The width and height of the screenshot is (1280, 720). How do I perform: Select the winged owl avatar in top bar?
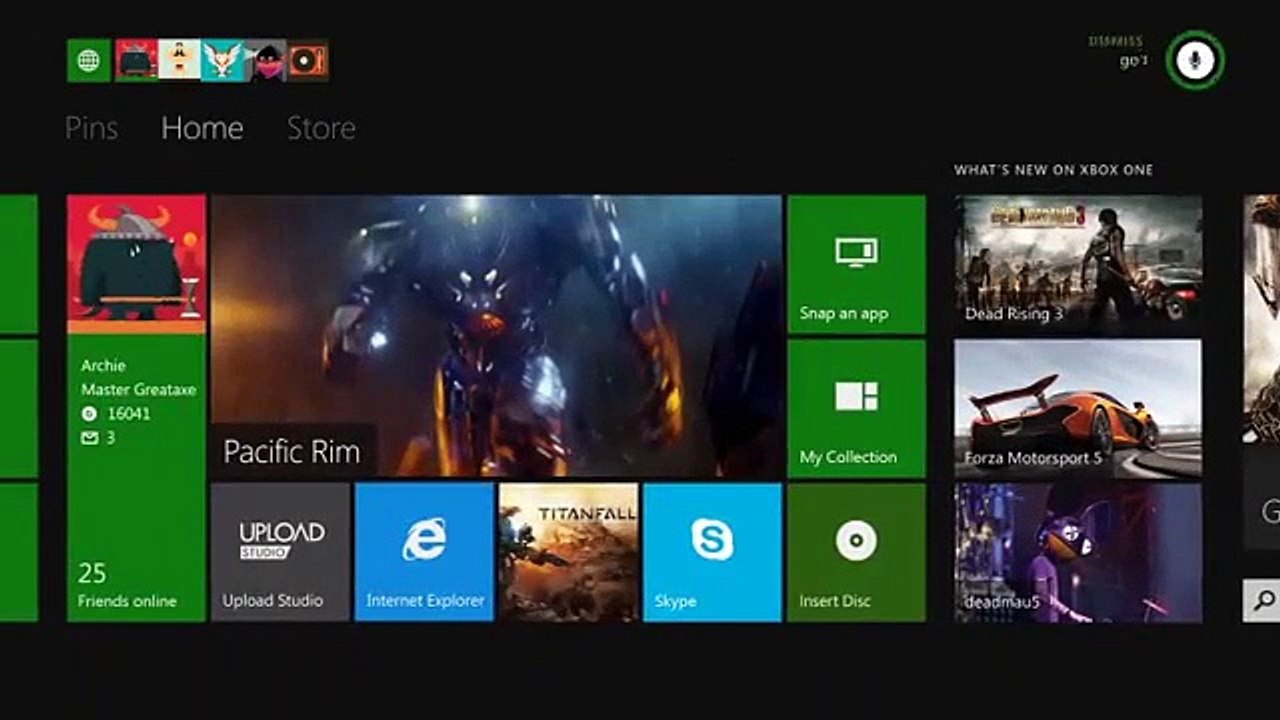coord(222,61)
